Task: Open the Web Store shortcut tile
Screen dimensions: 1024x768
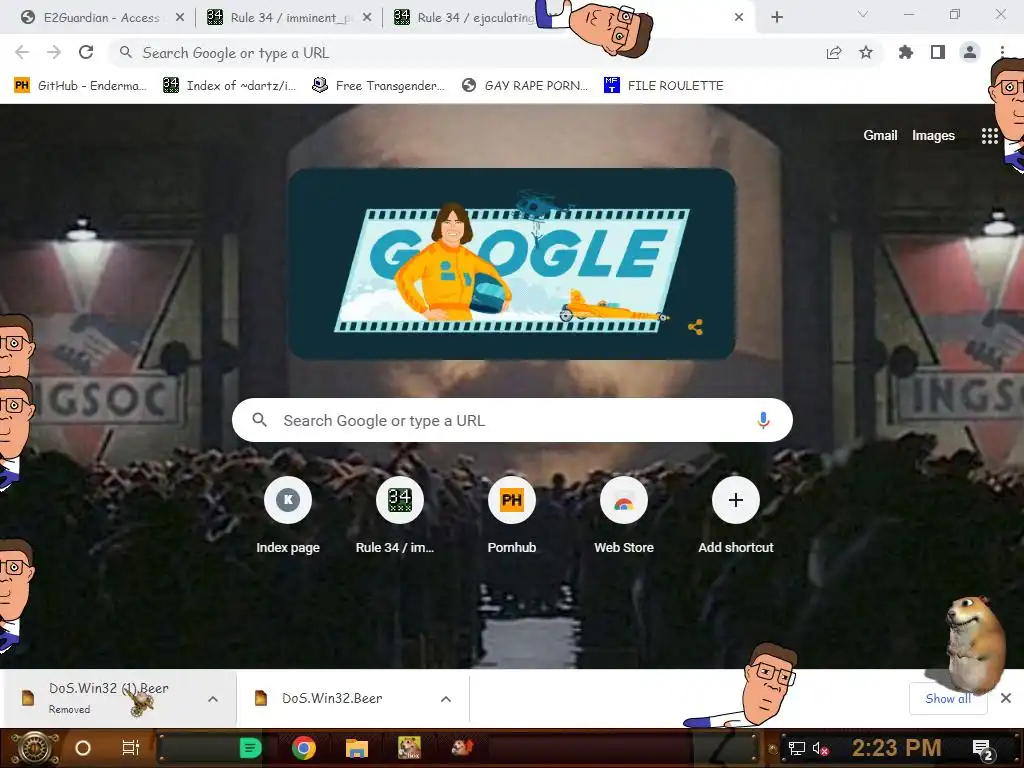Action: pos(624,516)
